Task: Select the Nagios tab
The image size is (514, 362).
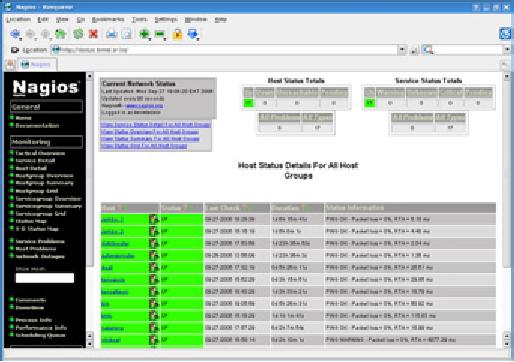Action: point(37,64)
